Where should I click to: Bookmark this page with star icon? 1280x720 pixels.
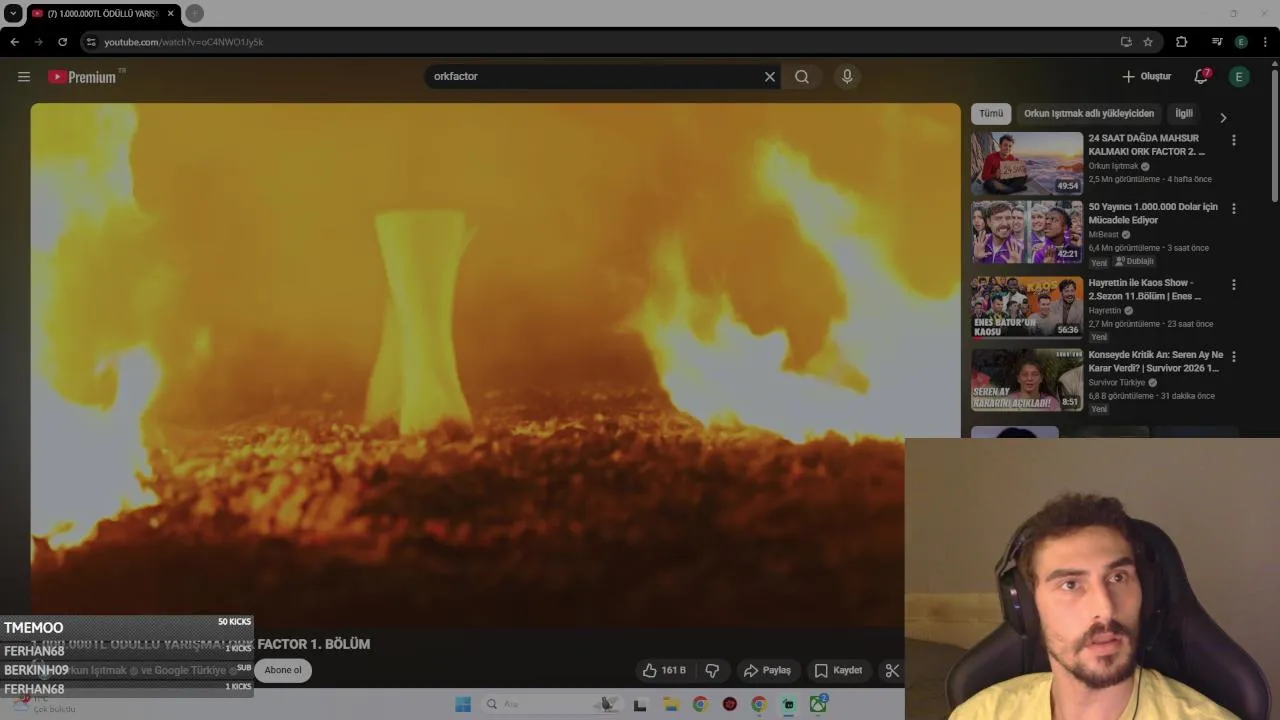click(x=1148, y=42)
